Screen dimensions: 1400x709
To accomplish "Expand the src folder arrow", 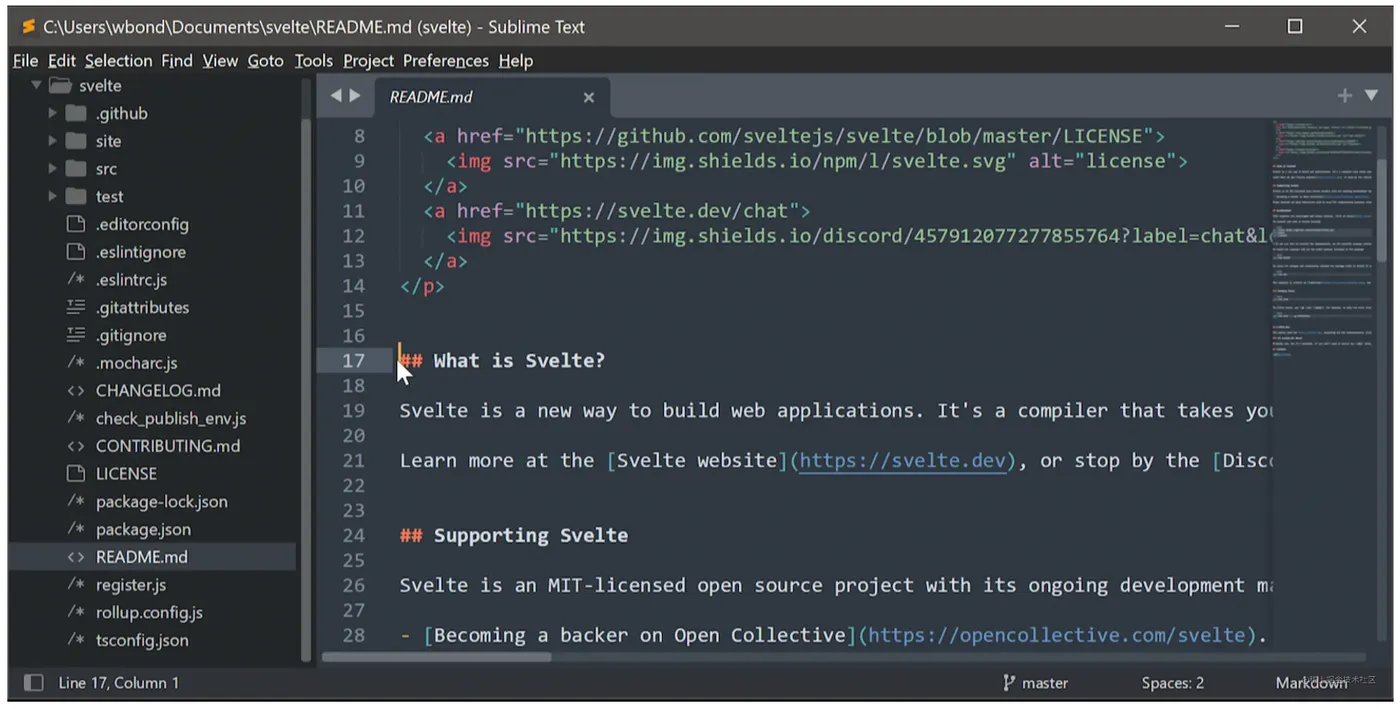I will pos(52,169).
